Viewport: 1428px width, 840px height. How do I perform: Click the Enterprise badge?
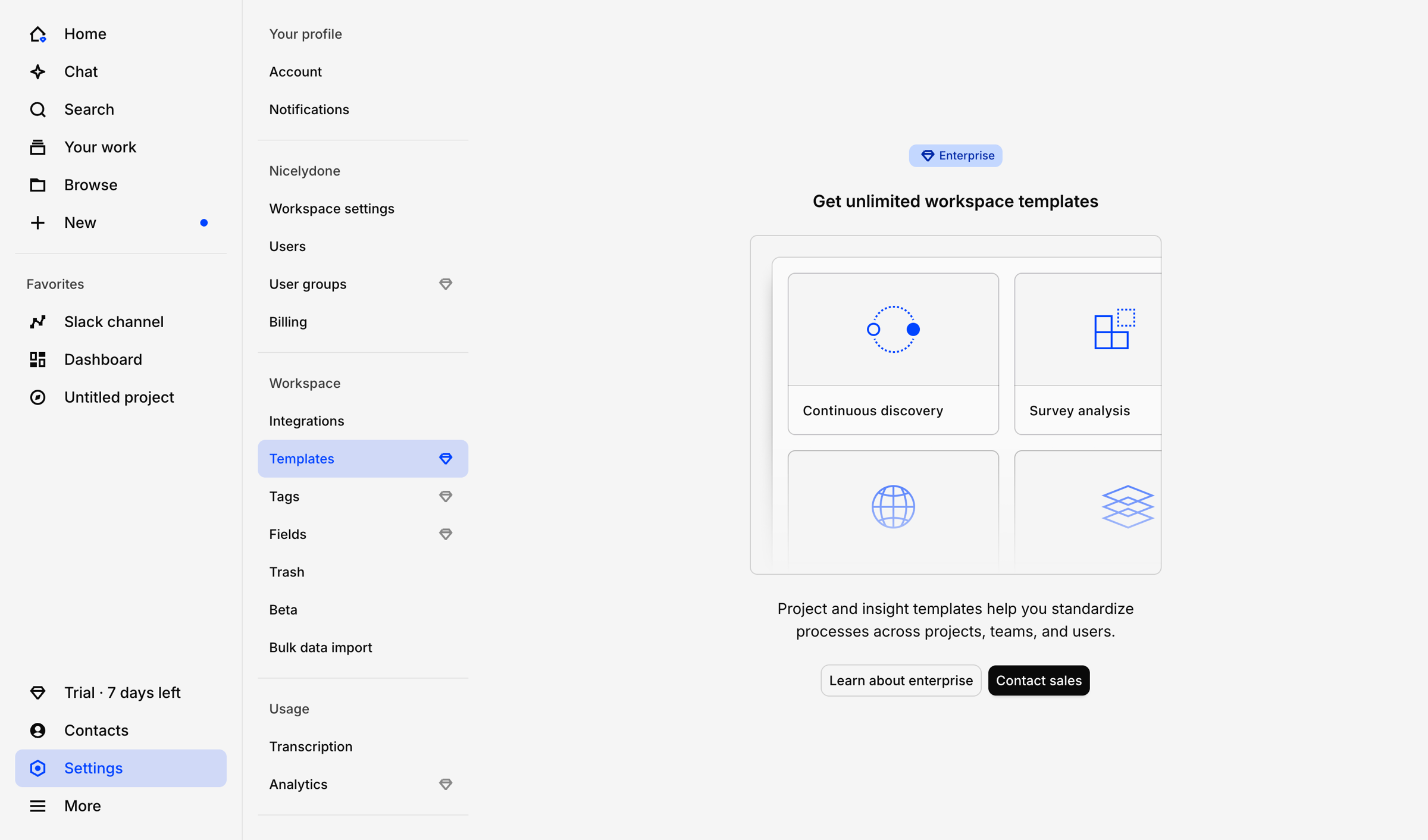click(956, 156)
